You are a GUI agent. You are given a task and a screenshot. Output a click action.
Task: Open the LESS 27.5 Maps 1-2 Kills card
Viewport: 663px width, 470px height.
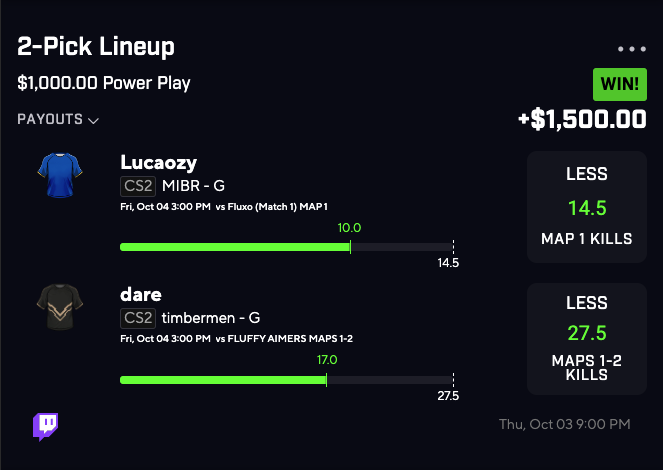[586, 339]
